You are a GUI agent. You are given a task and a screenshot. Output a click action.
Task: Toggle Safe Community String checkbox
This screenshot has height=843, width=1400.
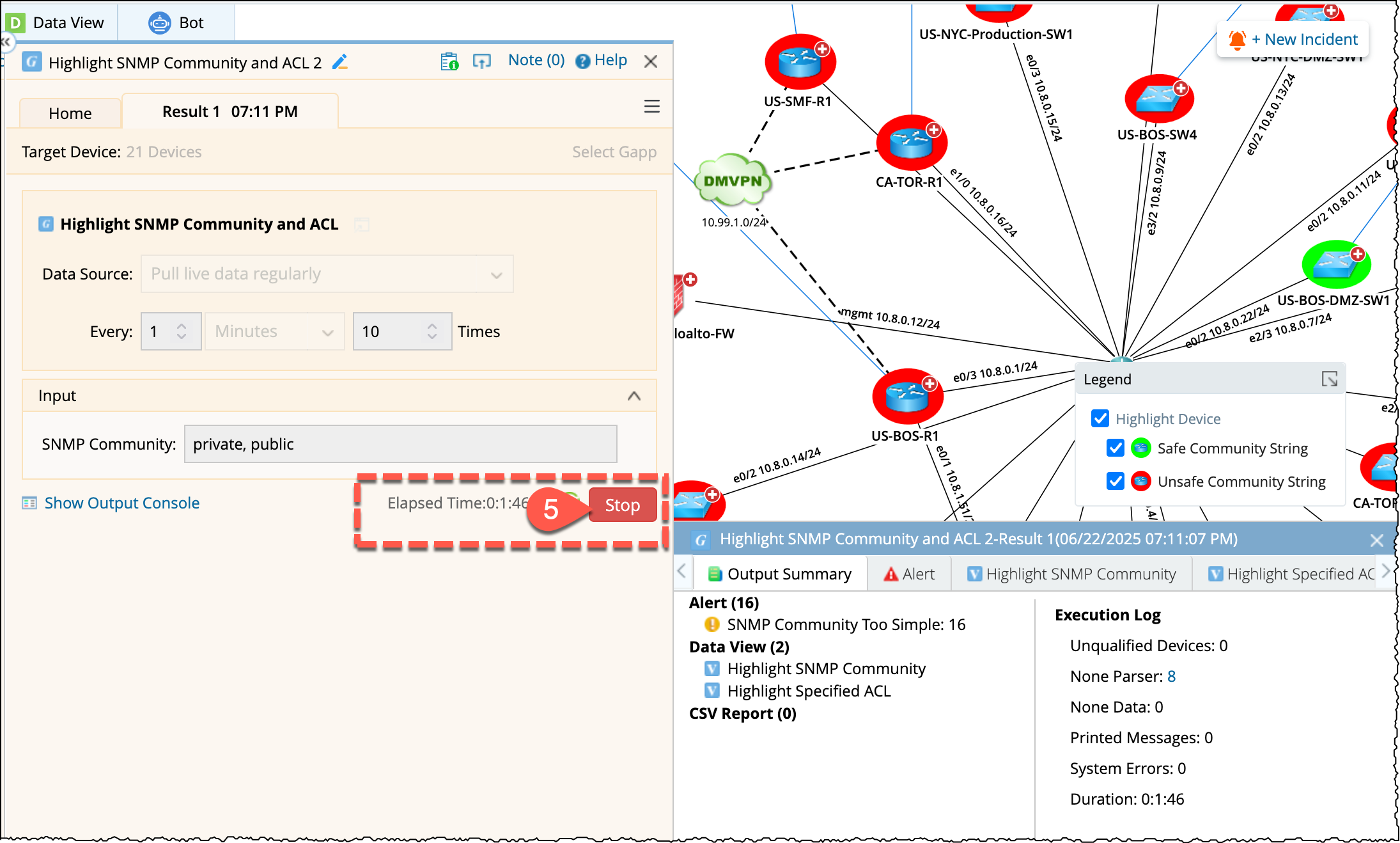point(1116,448)
